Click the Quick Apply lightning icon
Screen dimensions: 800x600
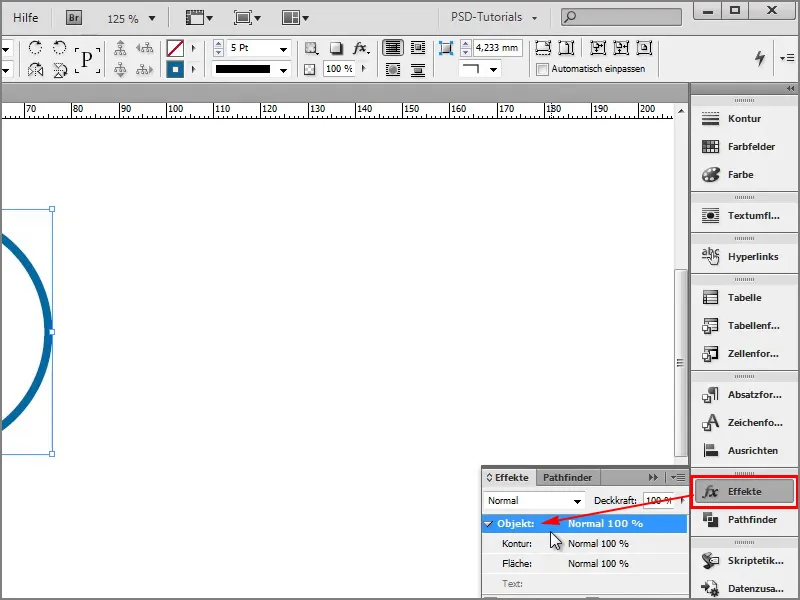[760, 58]
